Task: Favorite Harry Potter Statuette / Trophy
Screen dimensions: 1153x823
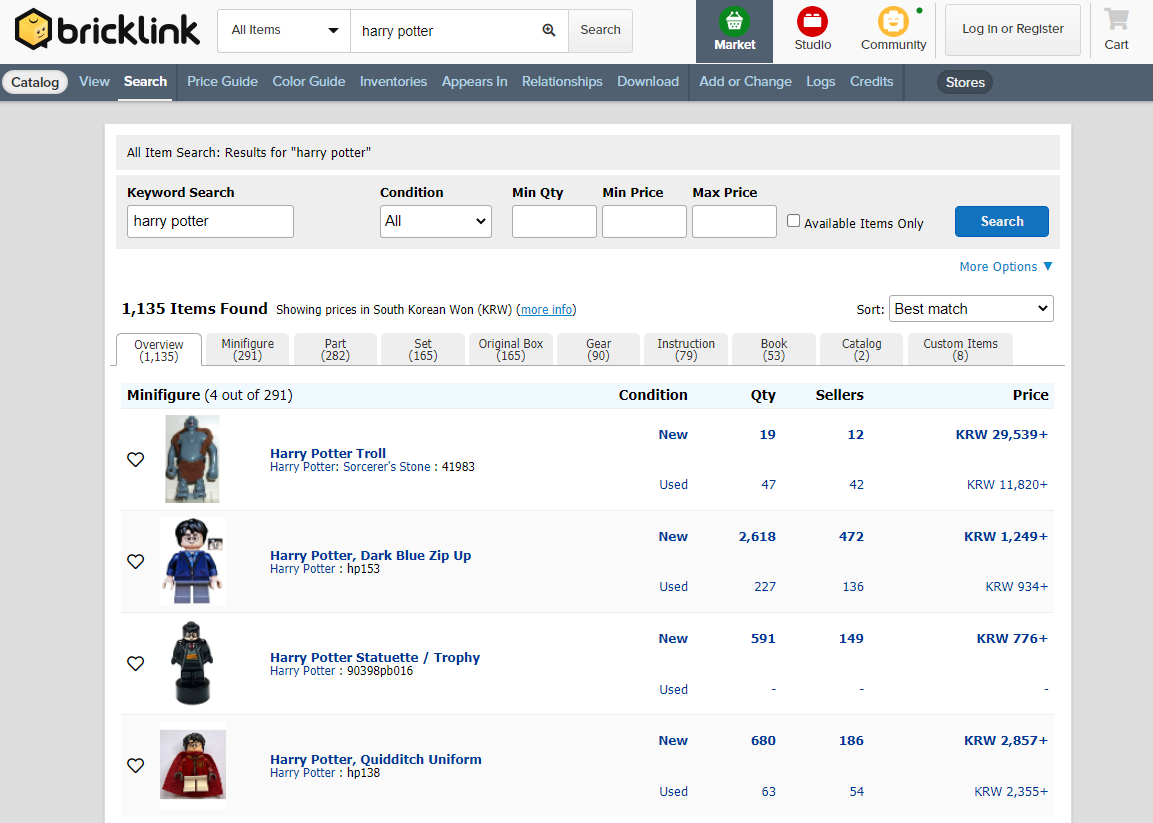Action: tap(135, 663)
